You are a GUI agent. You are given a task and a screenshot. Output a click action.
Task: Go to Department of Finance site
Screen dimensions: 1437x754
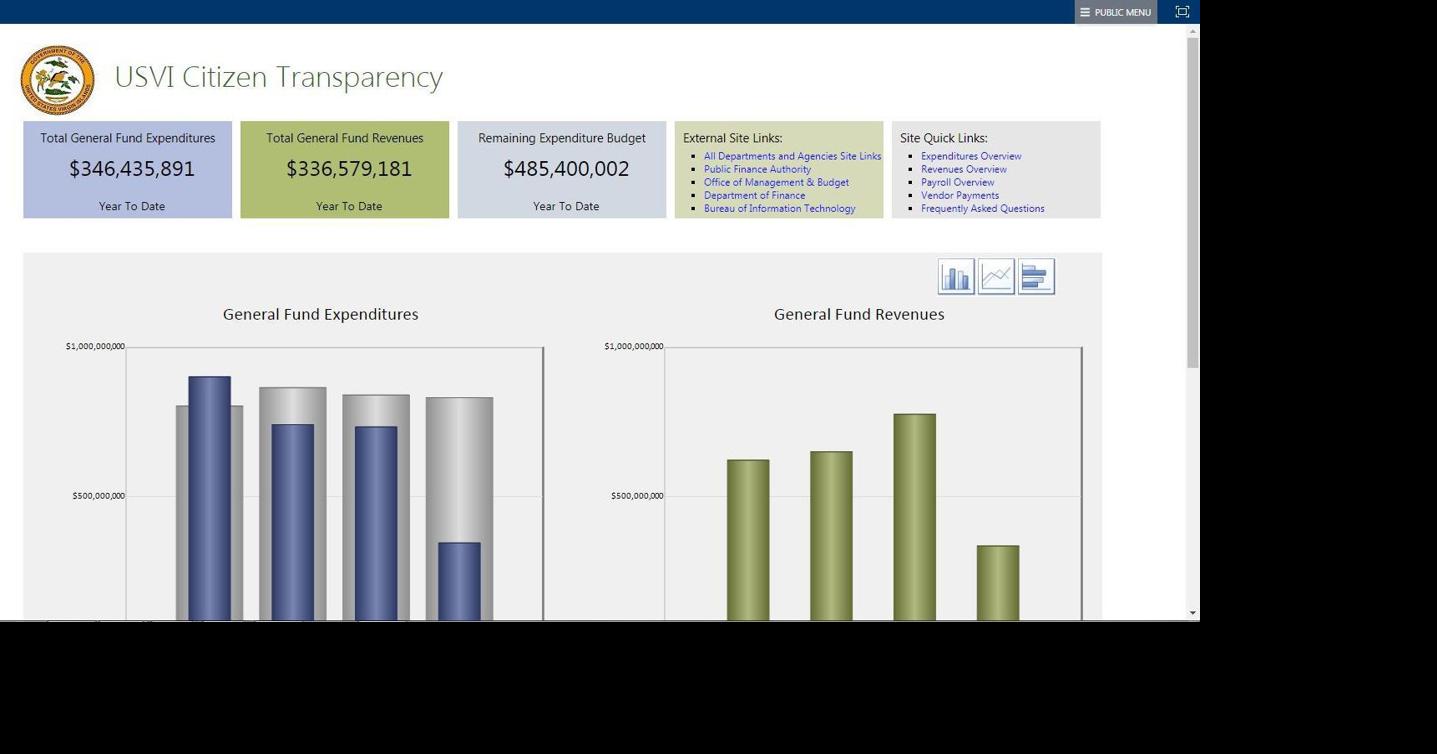[754, 195]
